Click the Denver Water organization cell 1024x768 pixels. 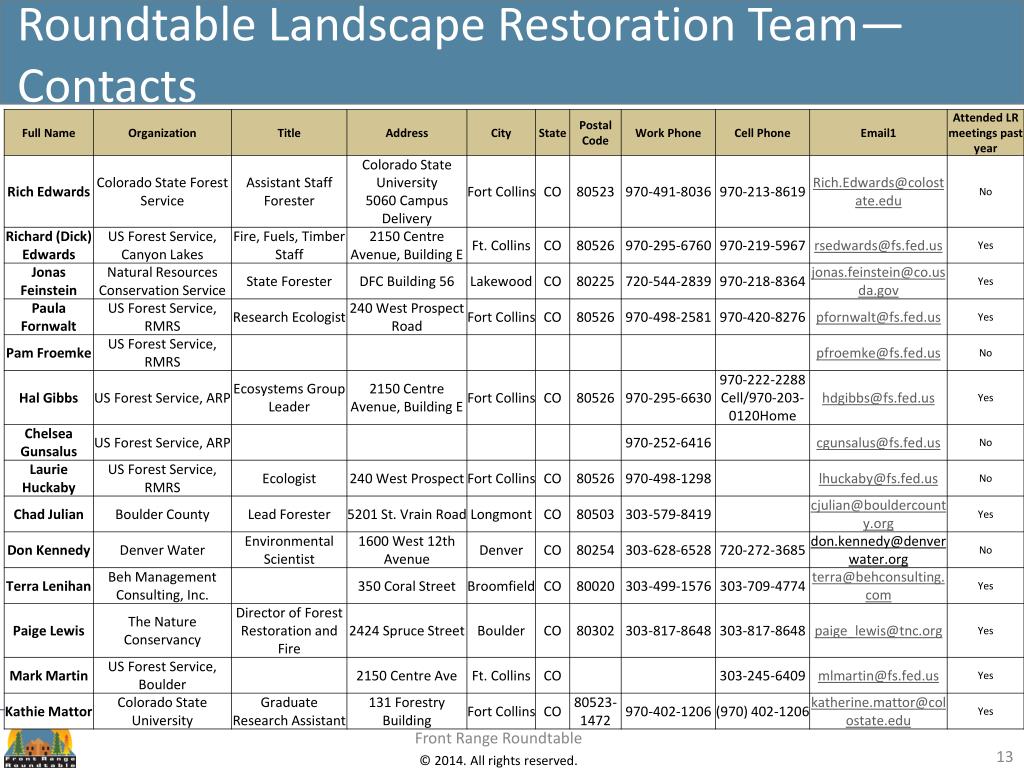pos(162,550)
